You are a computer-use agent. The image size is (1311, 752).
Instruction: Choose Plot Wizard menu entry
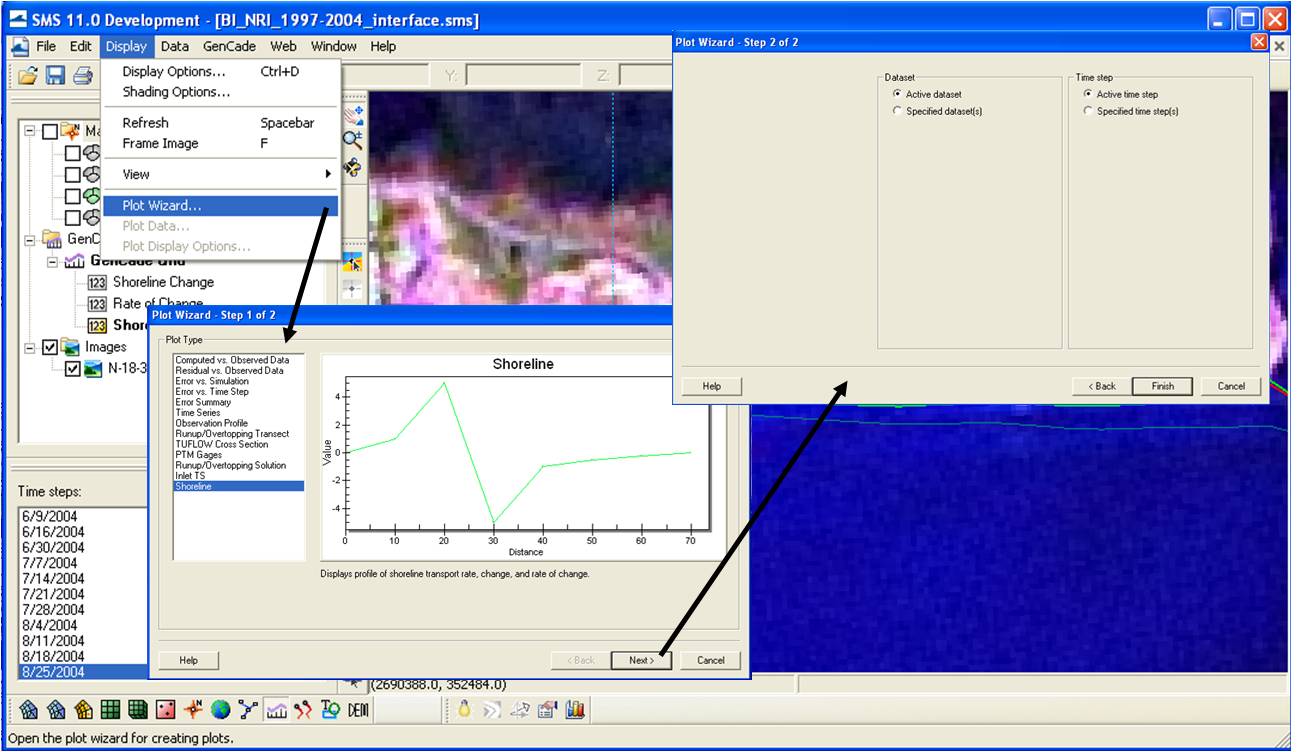[x=221, y=205]
